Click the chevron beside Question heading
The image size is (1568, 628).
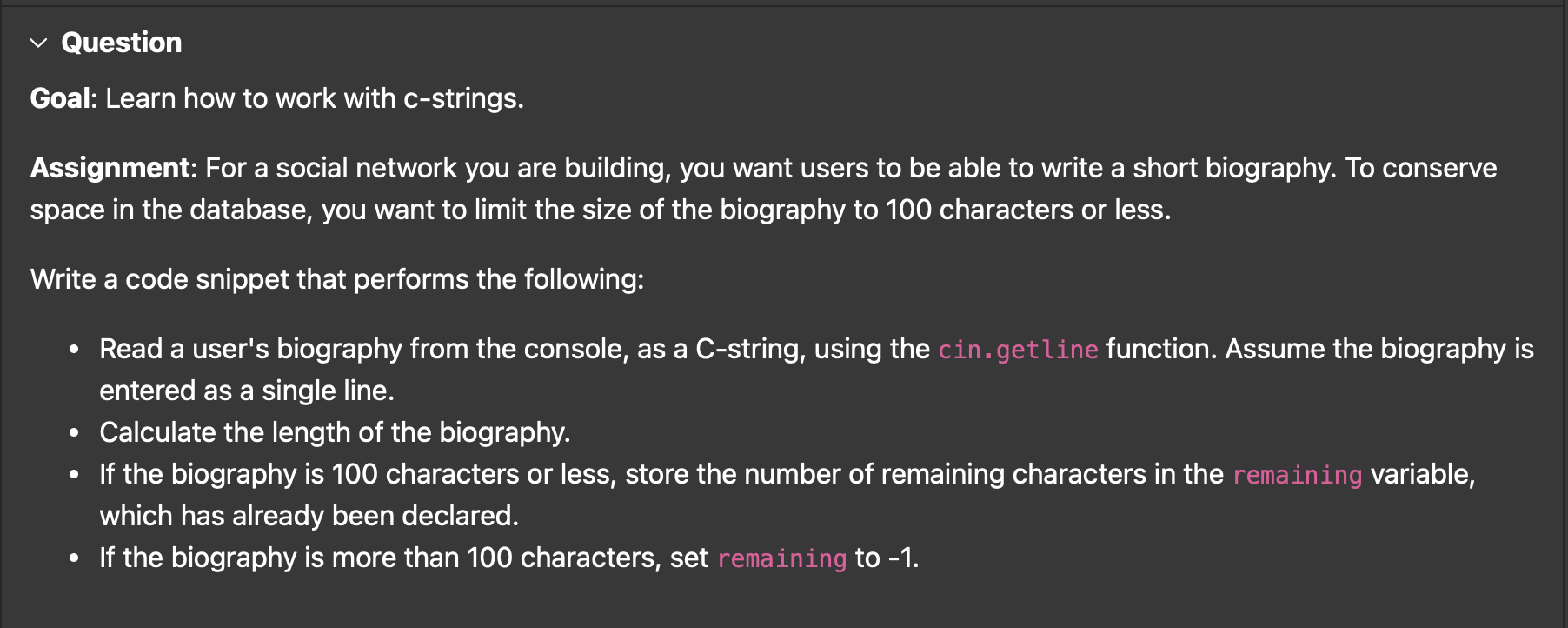click(x=37, y=42)
